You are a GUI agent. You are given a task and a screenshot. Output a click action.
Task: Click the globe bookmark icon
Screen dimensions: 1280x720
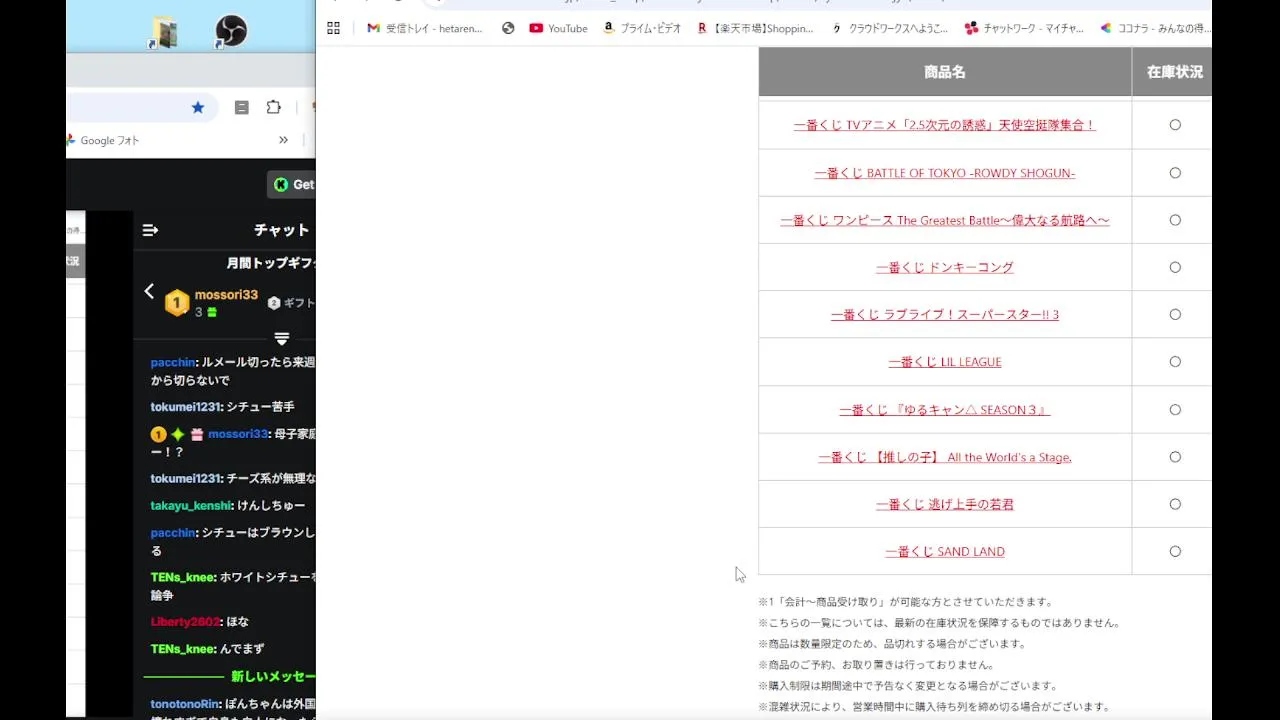(x=508, y=28)
